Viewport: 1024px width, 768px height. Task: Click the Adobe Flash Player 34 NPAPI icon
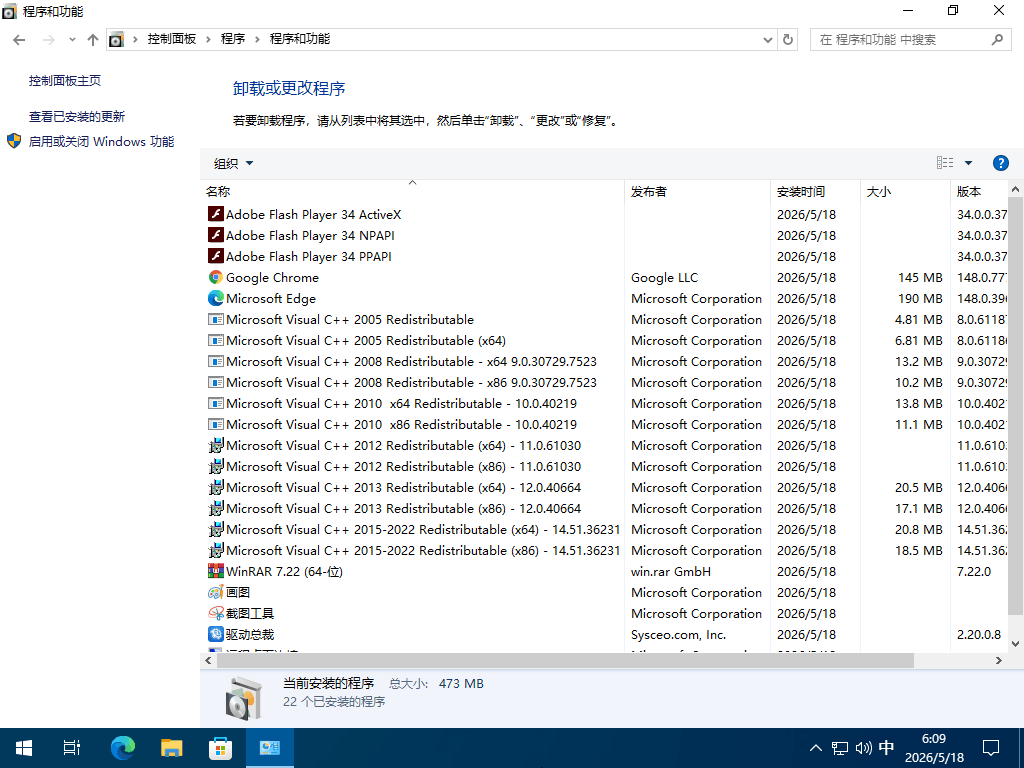click(216, 235)
